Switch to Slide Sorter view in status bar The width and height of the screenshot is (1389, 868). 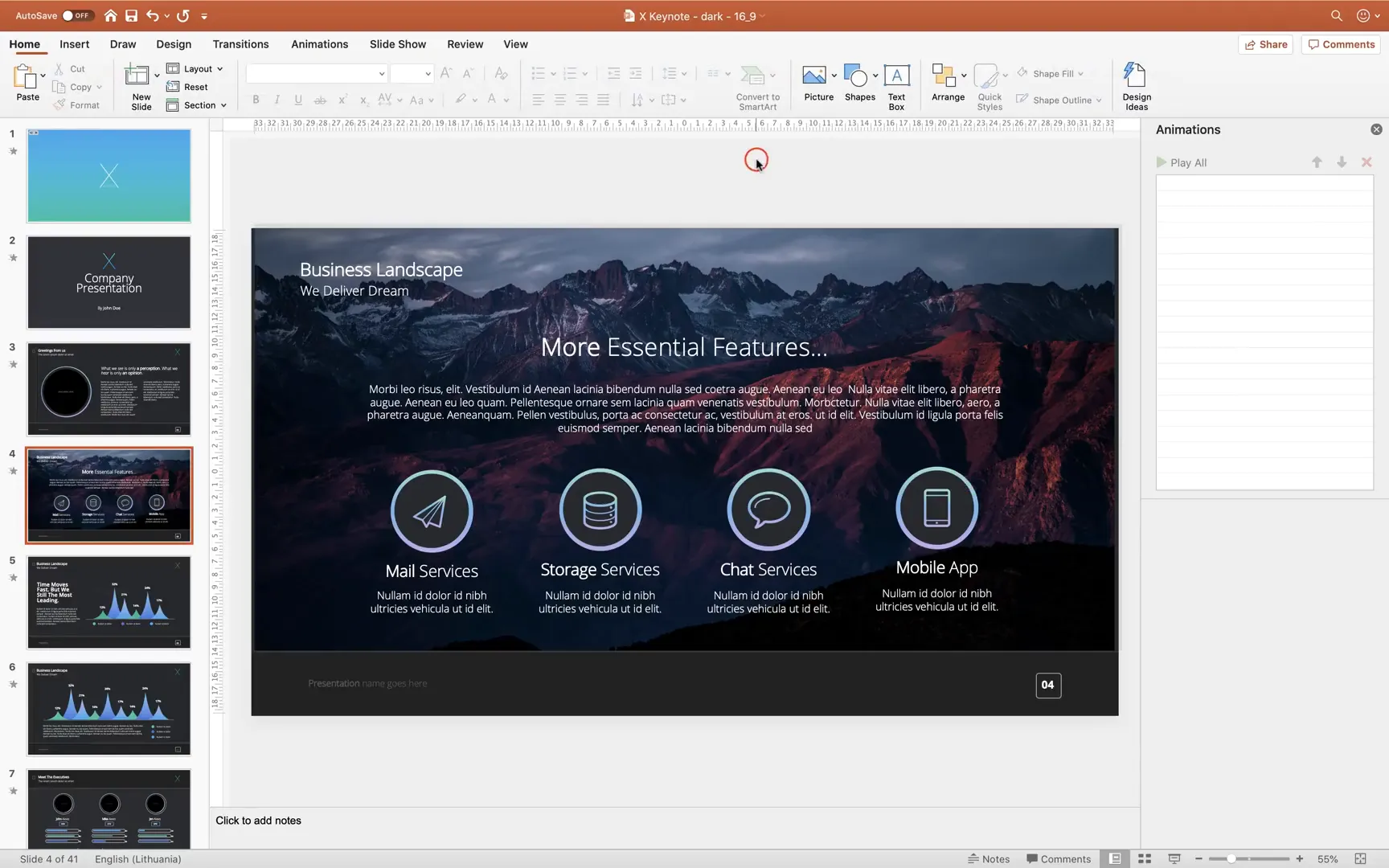(x=1144, y=858)
